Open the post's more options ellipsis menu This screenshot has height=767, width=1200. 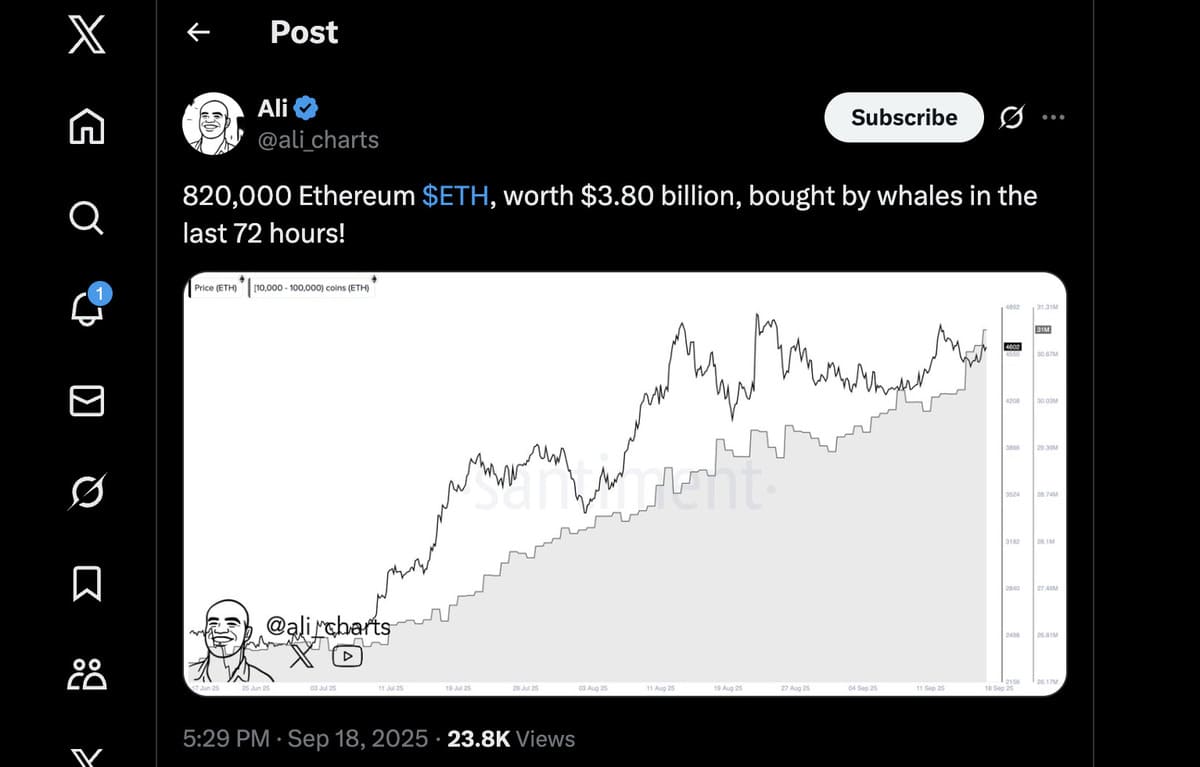(x=1053, y=118)
